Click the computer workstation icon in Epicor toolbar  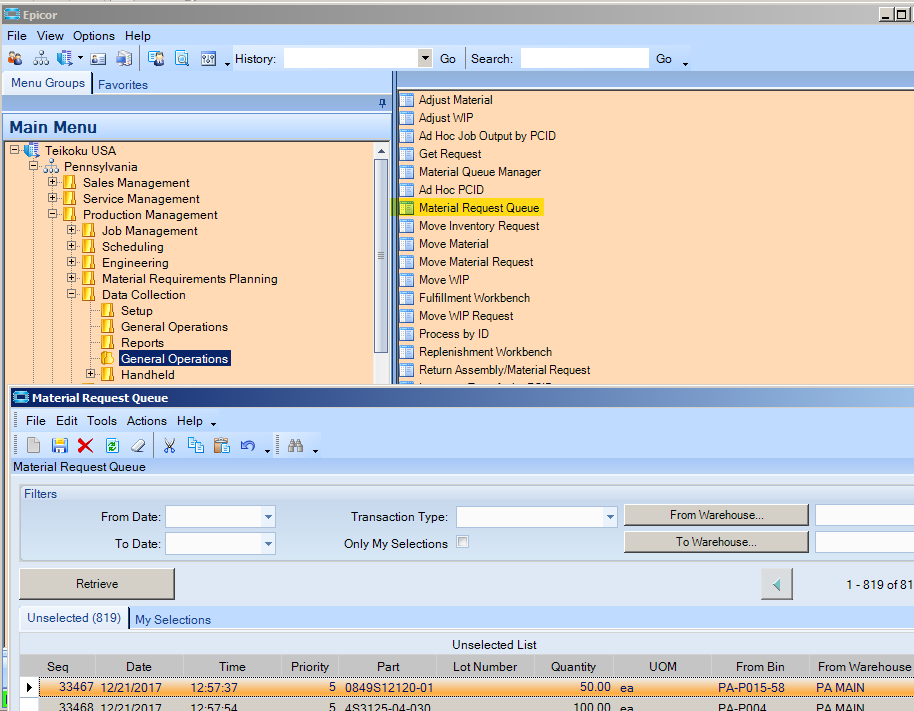point(124,58)
